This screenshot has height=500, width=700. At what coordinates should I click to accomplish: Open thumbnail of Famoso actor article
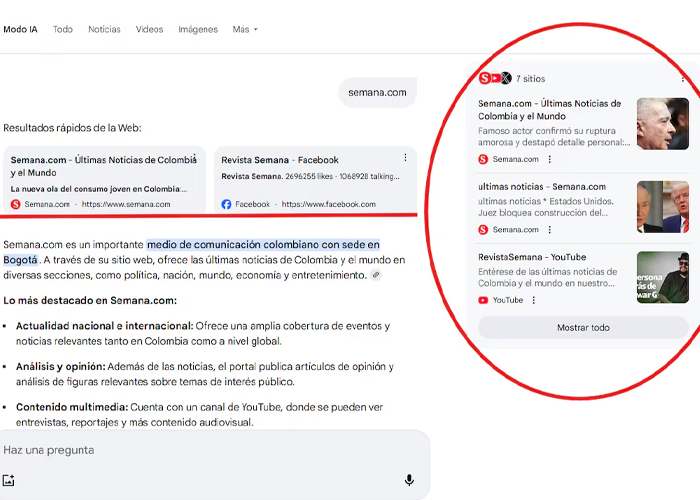pos(662,124)
